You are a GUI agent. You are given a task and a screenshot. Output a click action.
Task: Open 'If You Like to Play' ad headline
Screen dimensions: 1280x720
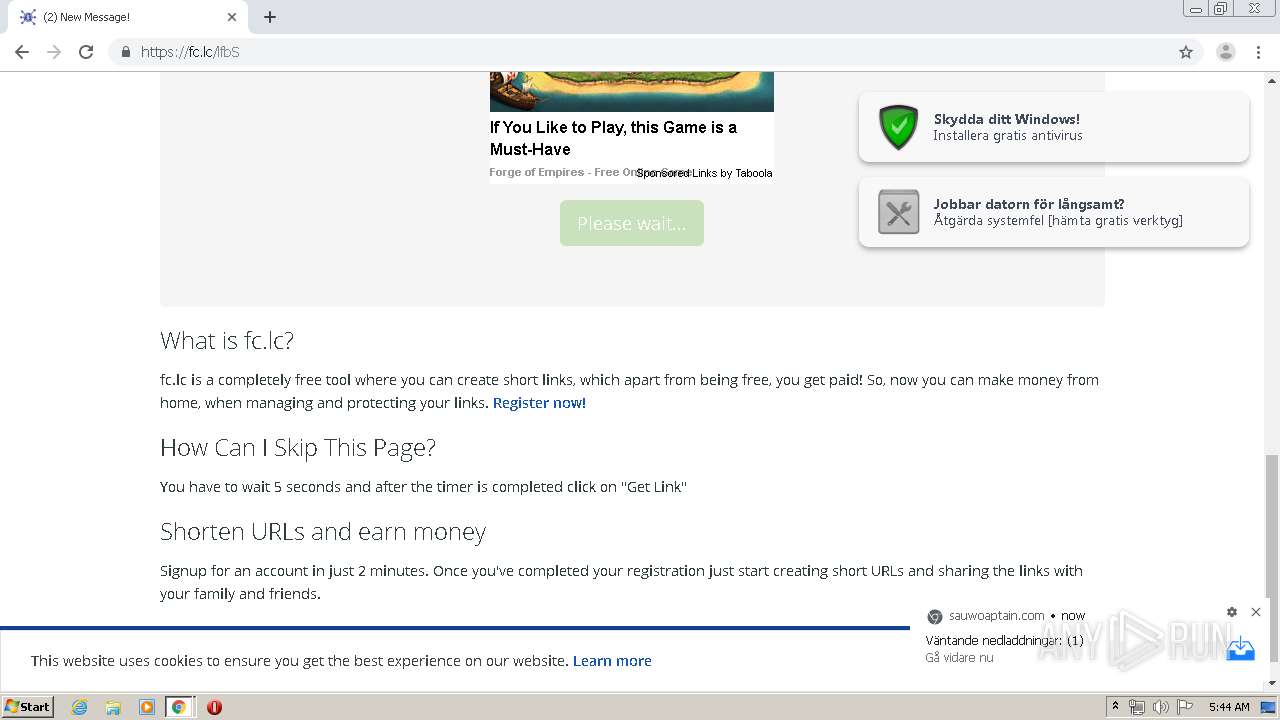613,138
